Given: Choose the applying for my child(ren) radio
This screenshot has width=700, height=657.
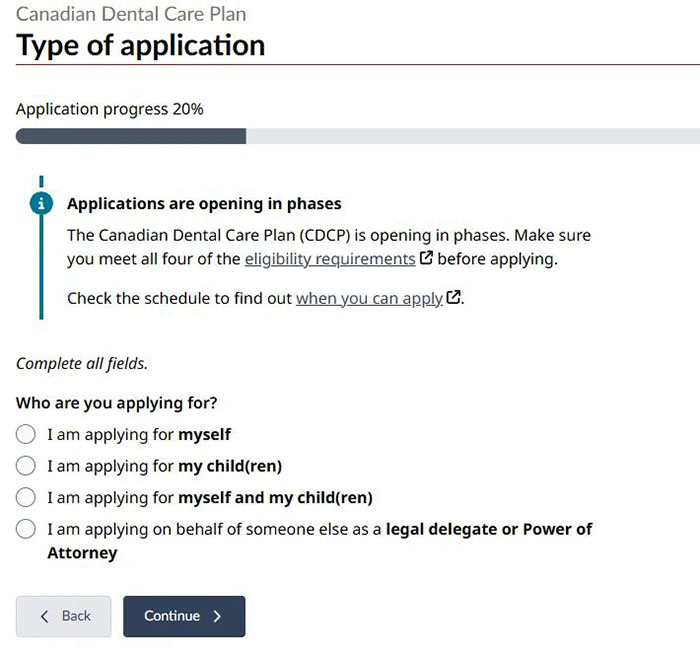Looking at the screenshot, I should pos(26,466).
